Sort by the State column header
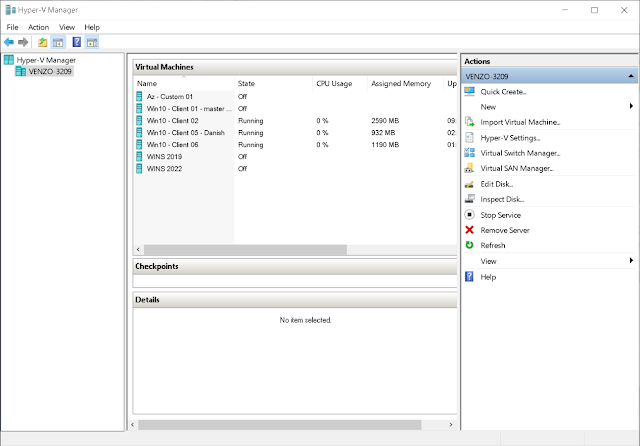This screenshot has height=446, width=640. [x=273, y=84]
